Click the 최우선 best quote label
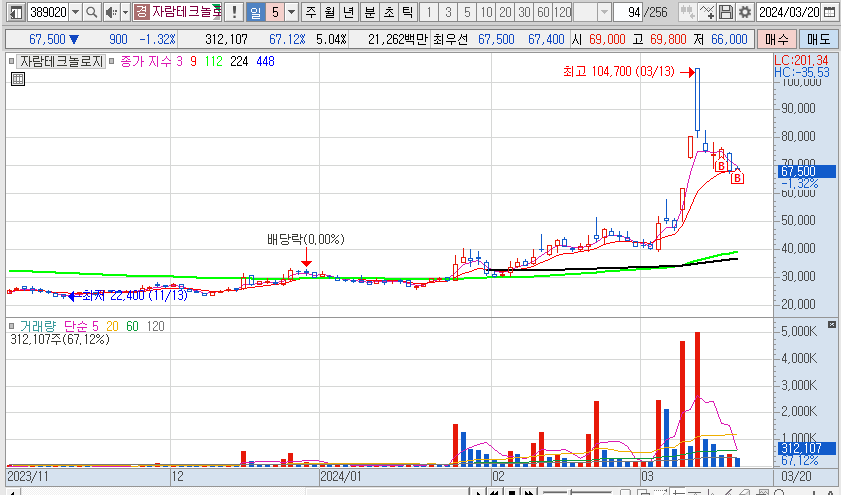Screen dimensions: 841x495 point(451,39)
